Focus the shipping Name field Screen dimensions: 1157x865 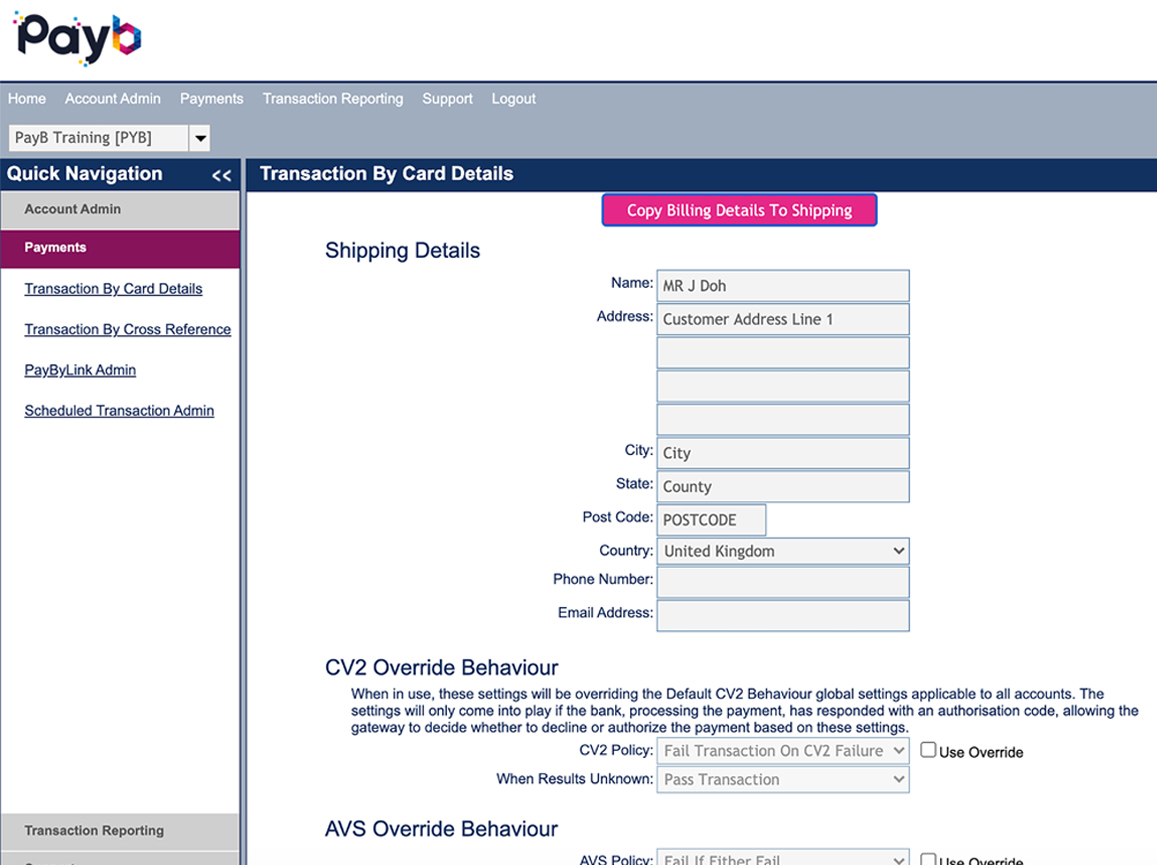783,286
